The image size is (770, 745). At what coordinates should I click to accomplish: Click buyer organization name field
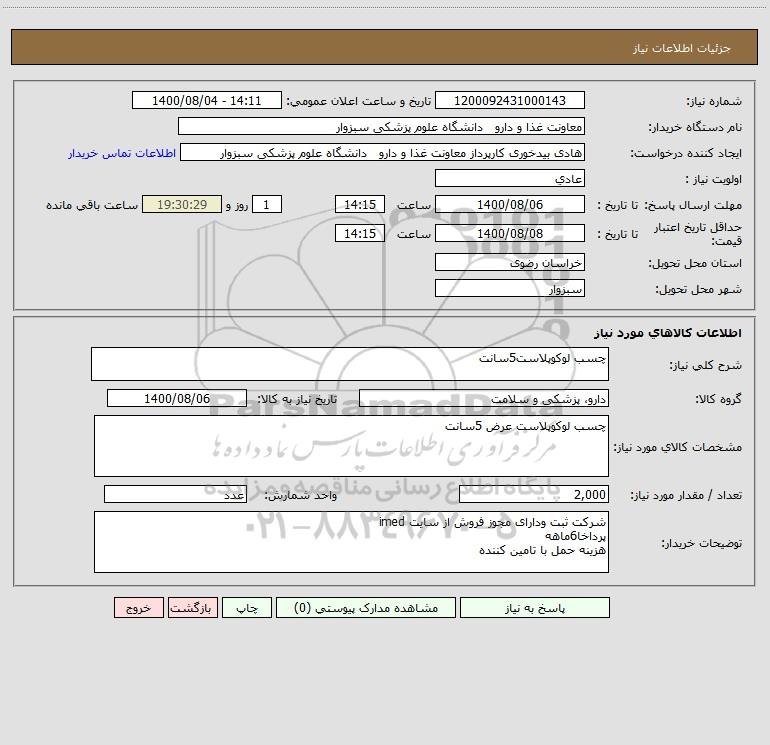(x=381, y=126)
